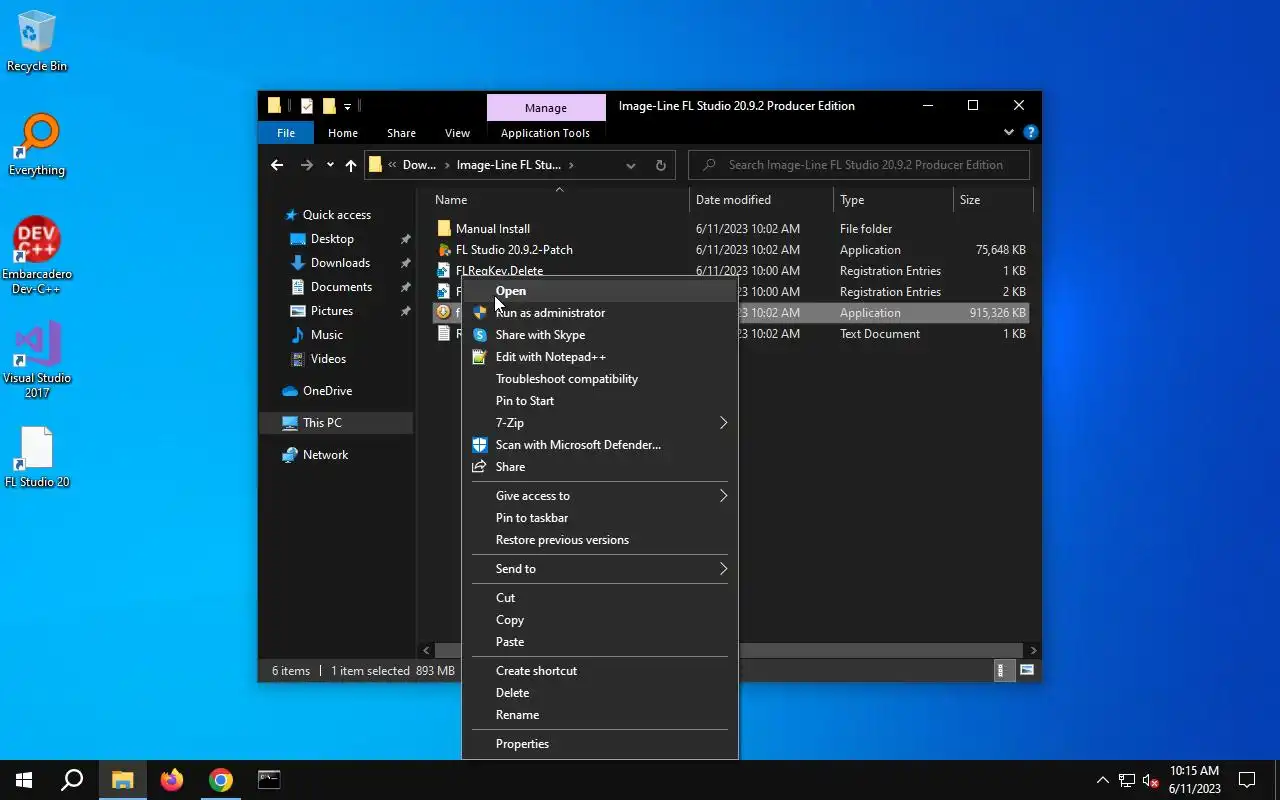The height and width of the screenshot is (800, 1280).
Task: Expand address path chevron after Image-Line FL Stu...
Action: pos(571,165)
